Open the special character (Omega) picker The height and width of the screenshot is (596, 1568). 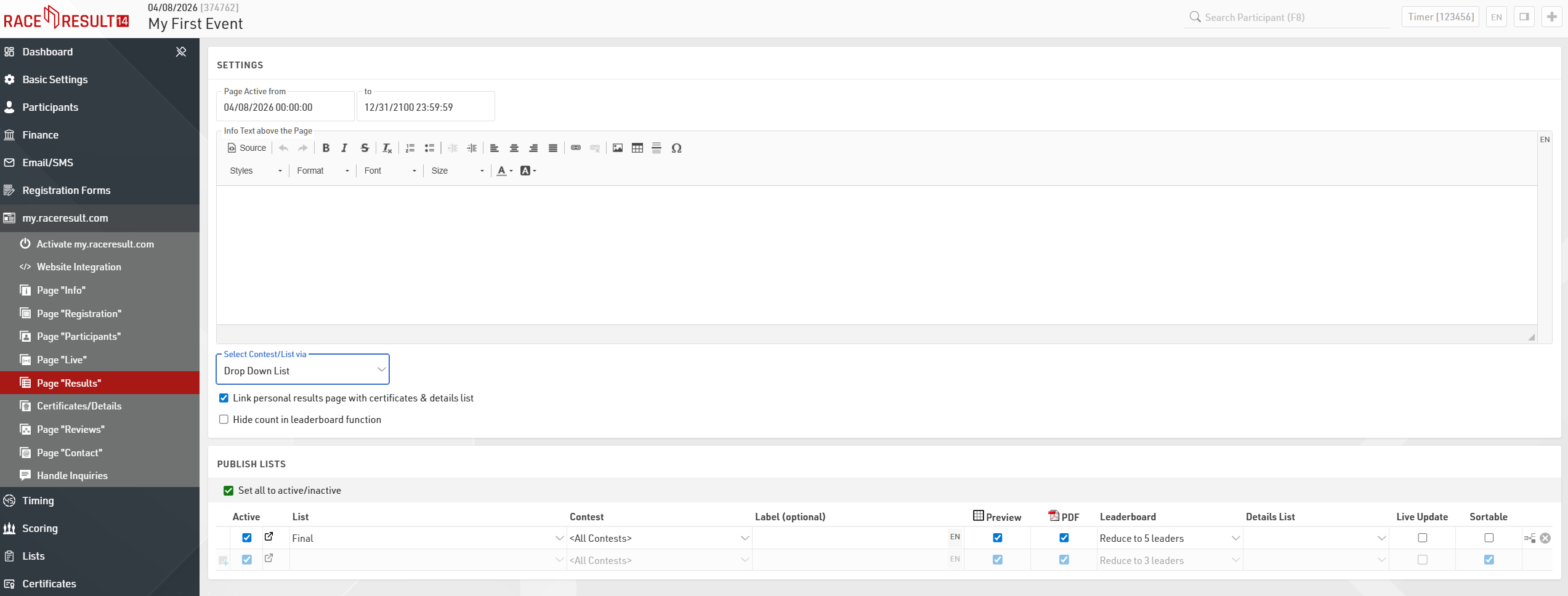point(676,148)
